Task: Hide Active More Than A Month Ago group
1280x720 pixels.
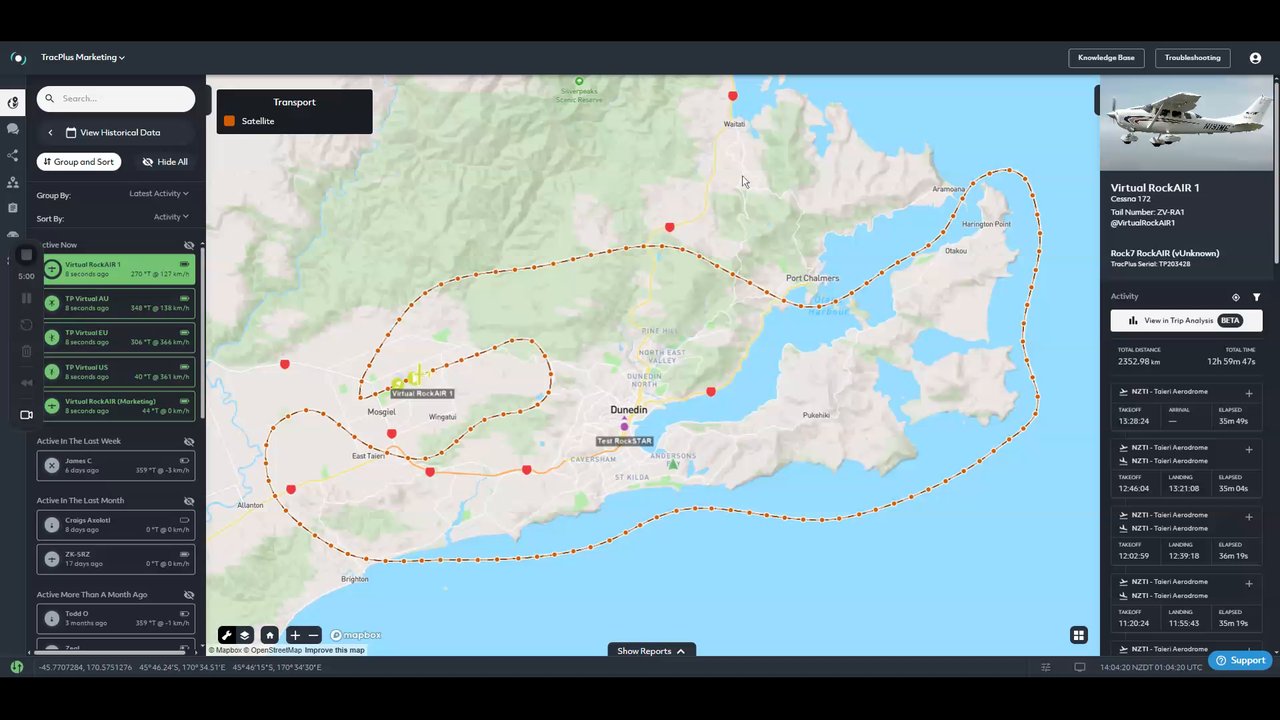Action: [189, 595]
